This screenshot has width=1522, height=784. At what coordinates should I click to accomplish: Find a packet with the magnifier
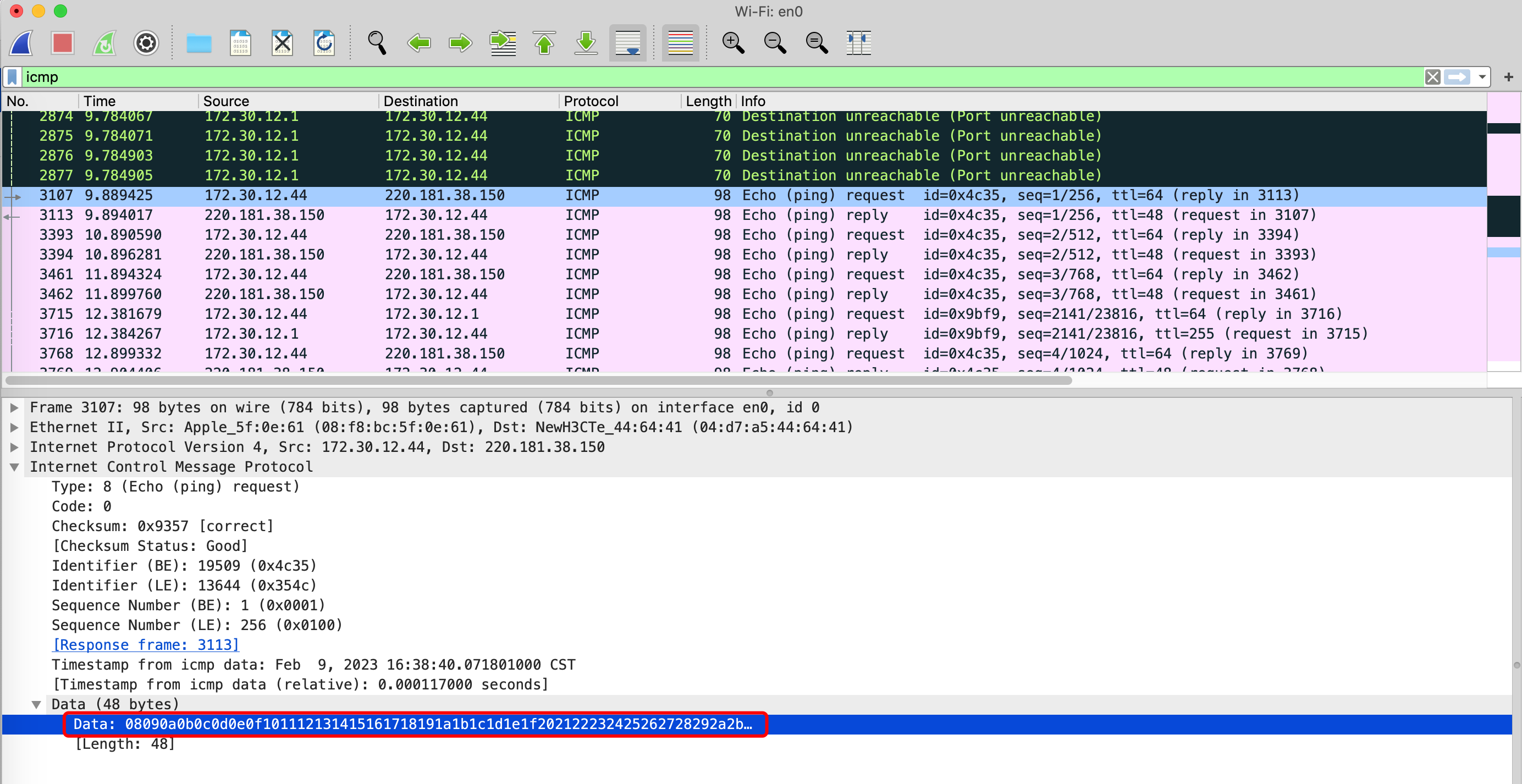pos(377,42)
